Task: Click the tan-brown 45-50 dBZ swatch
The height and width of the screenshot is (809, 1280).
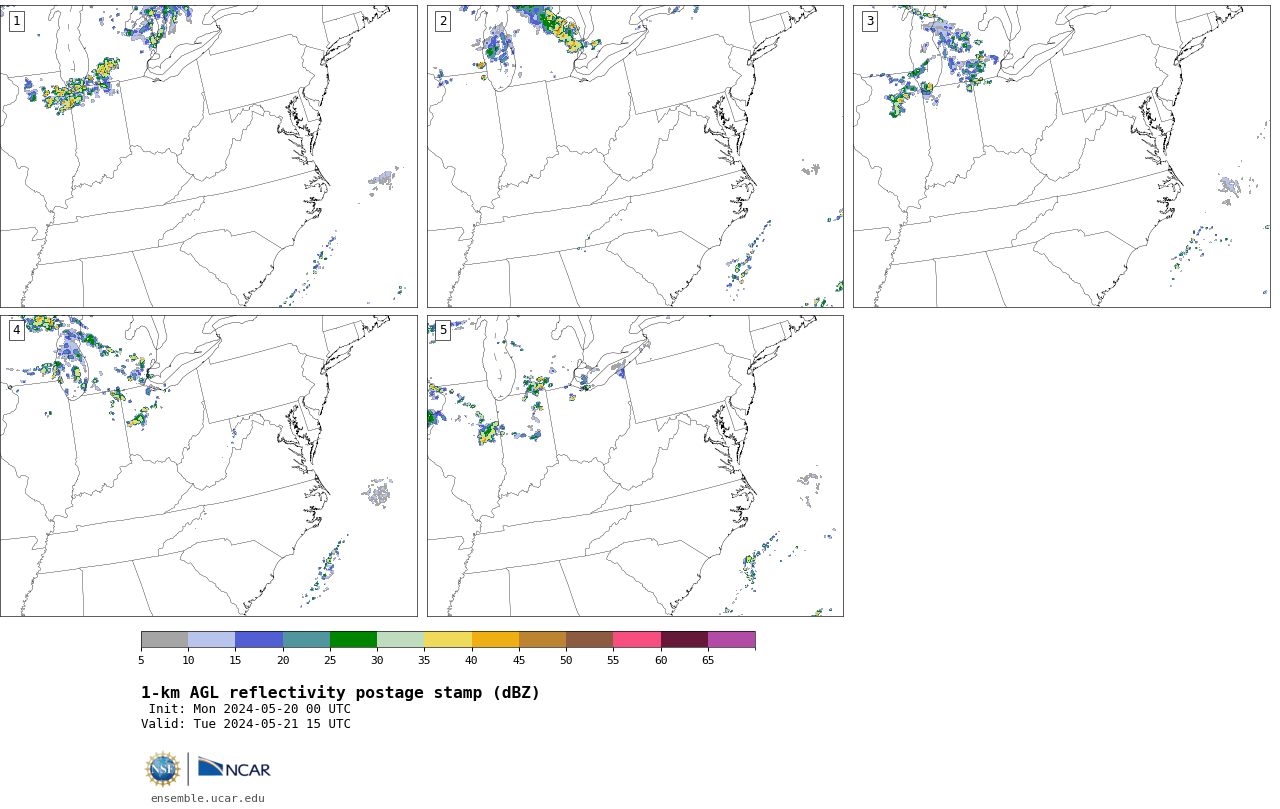Action: coord(542,640)
